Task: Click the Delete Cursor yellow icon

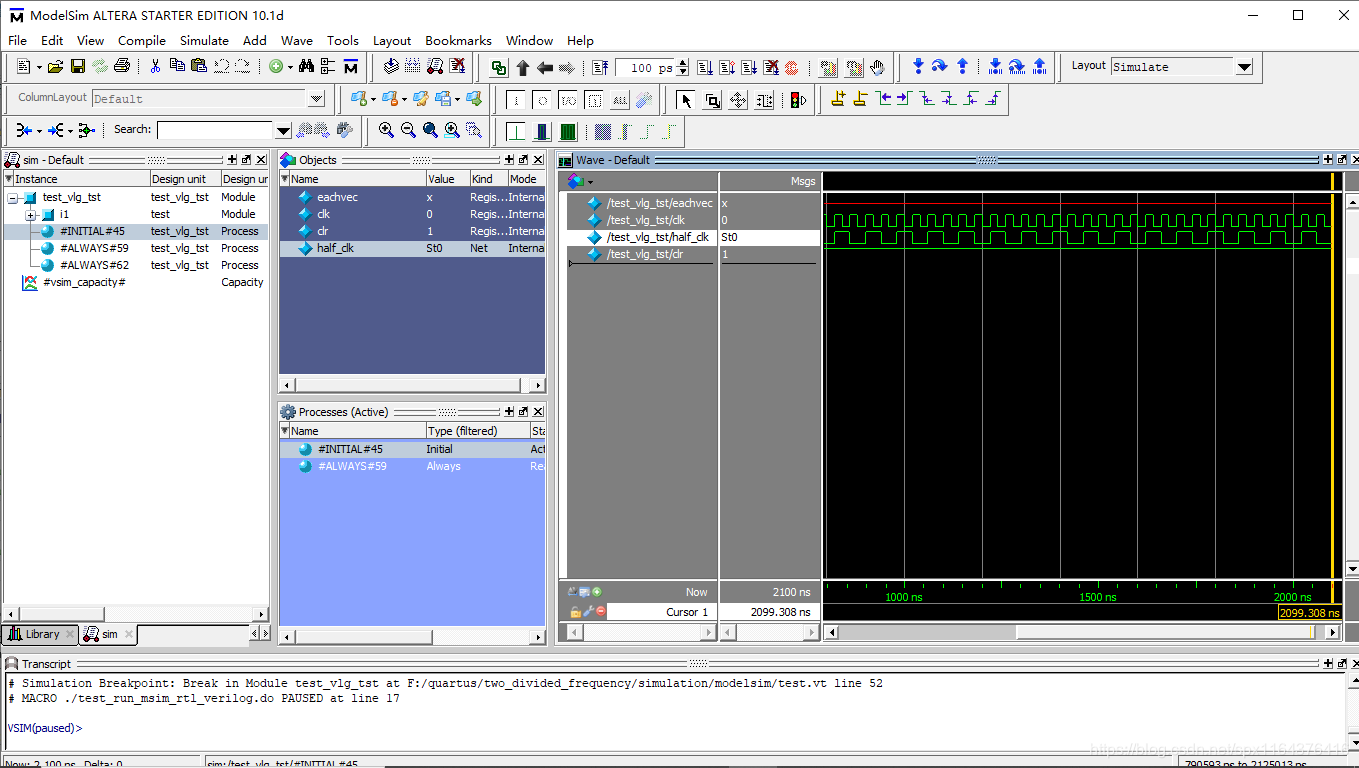Action: (861, 98)
